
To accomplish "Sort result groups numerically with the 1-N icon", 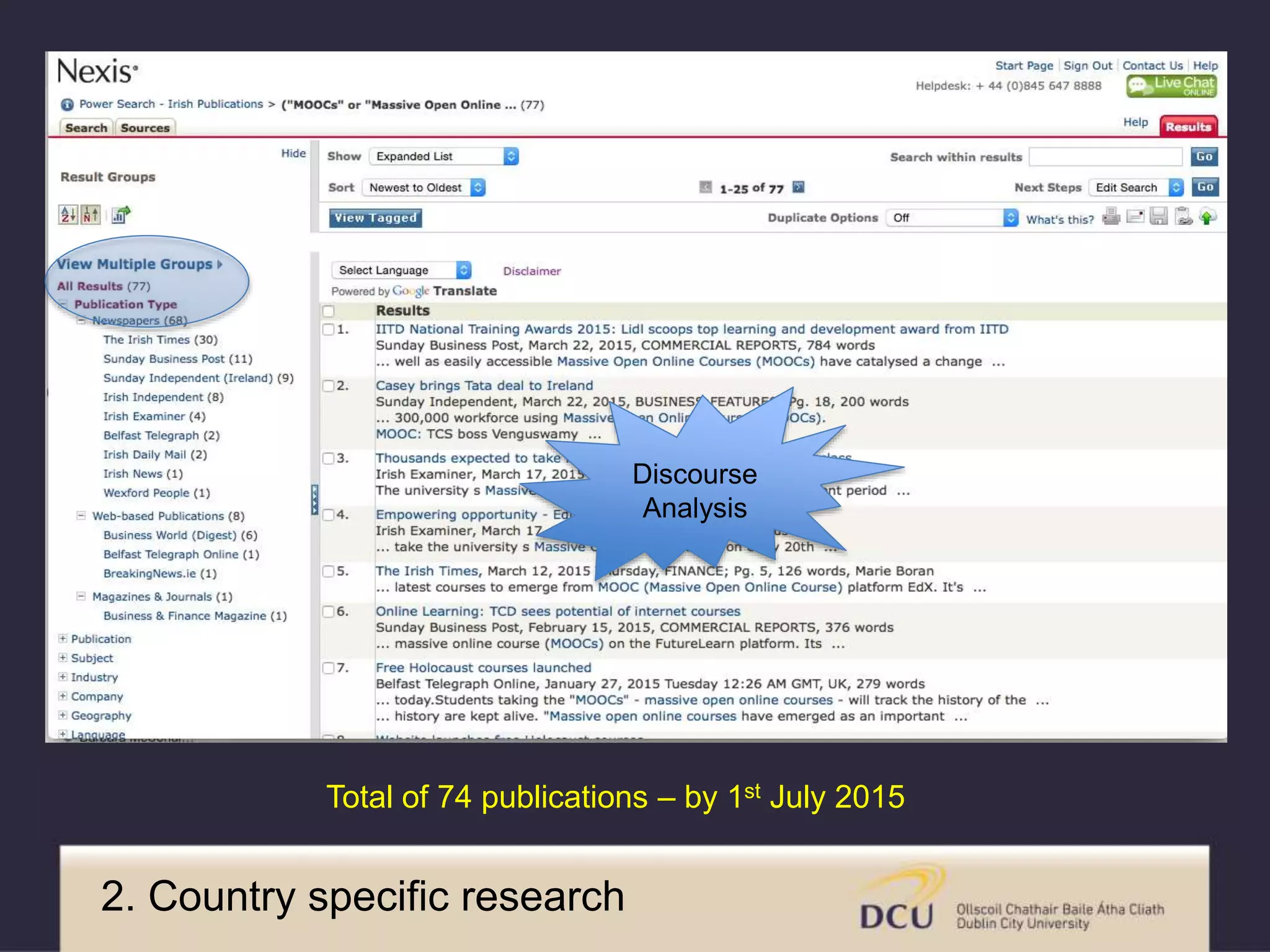I will click(91, 214).
